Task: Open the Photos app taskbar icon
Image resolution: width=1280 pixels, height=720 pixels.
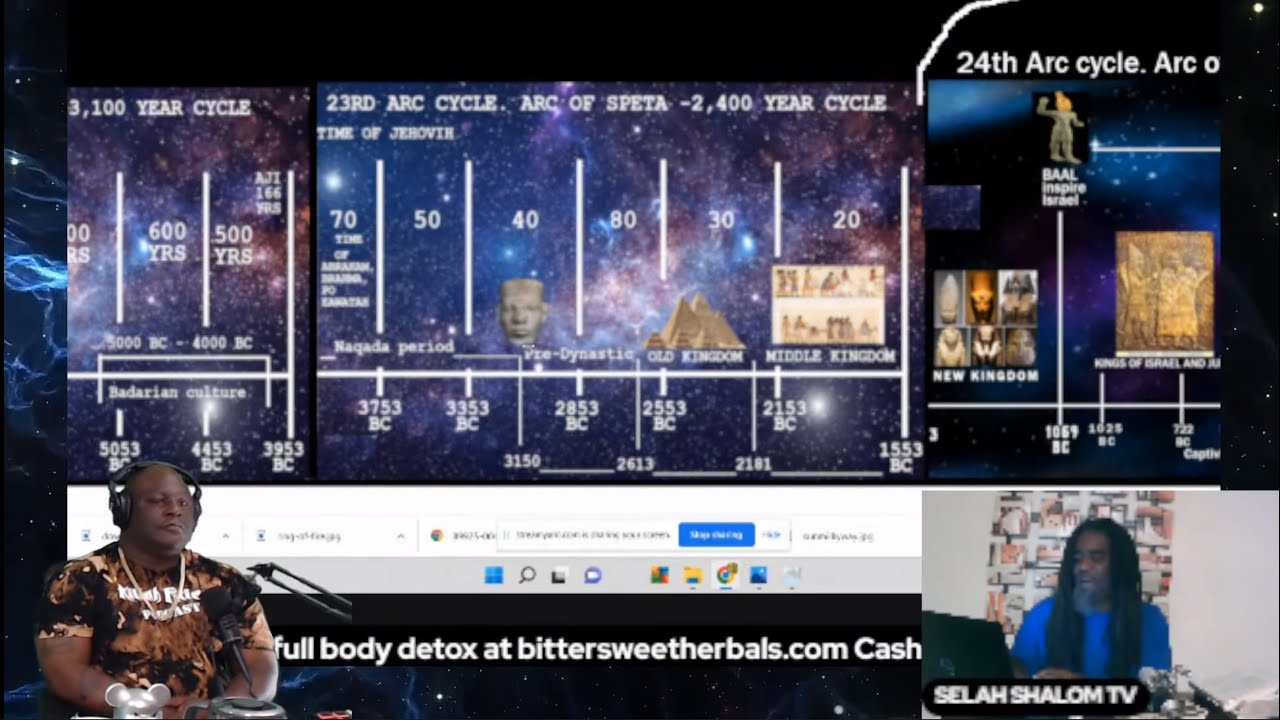Action: (x=758, y=575)
